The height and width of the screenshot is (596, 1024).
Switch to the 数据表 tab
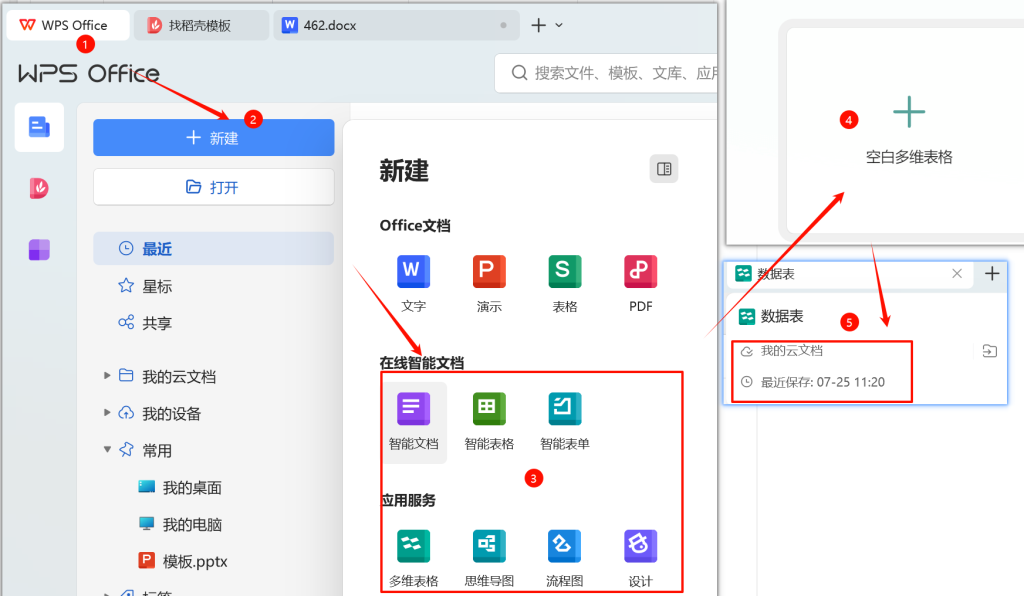(849, 274)
